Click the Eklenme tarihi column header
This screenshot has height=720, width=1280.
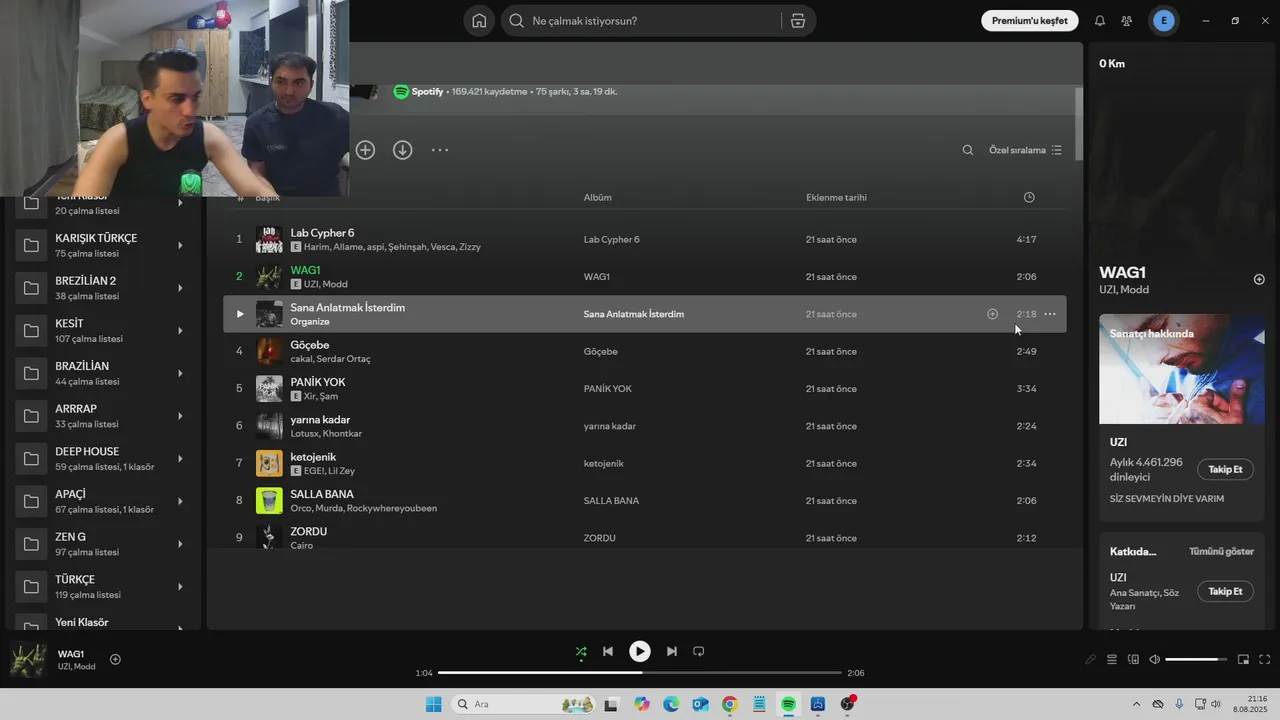[x=836, y=198]
